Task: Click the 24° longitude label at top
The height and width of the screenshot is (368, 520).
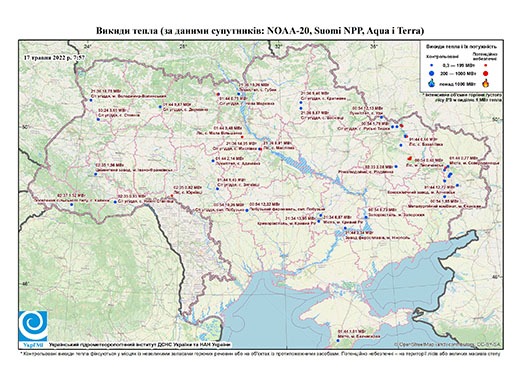Action: point(88,46)
